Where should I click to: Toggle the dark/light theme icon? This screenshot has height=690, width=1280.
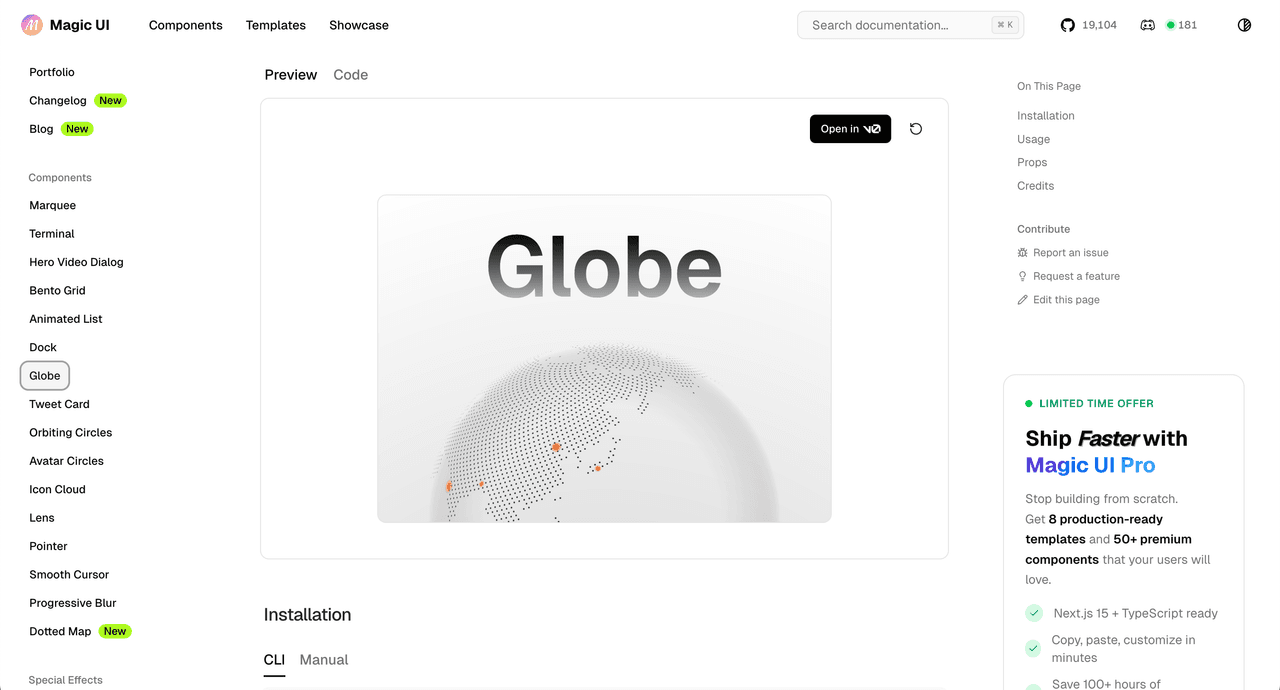coord(1244,25)
